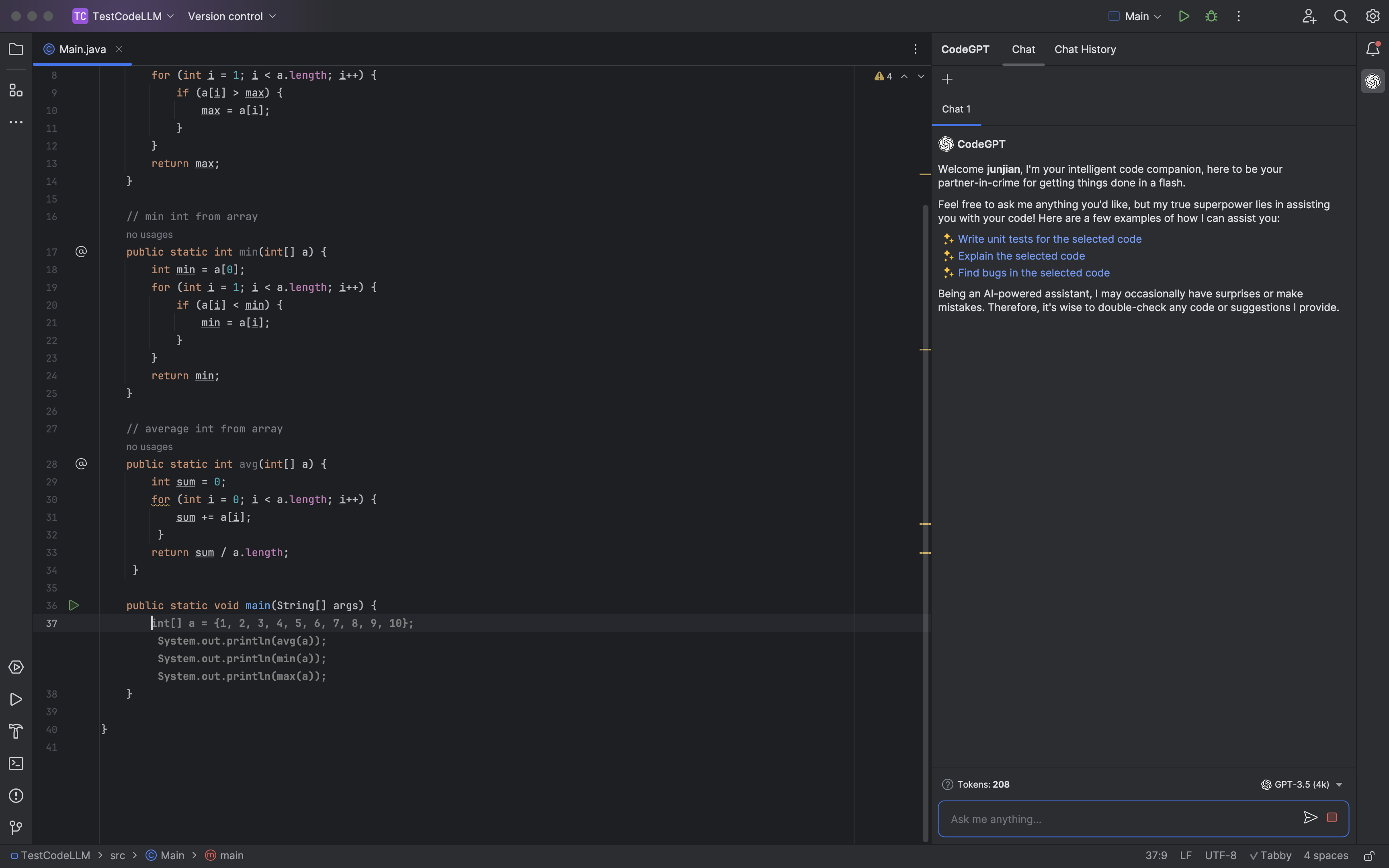The image size is (1389, 868).
Task: Click 'Write unit tests for the selected code' link
Action: point(1049,239)
